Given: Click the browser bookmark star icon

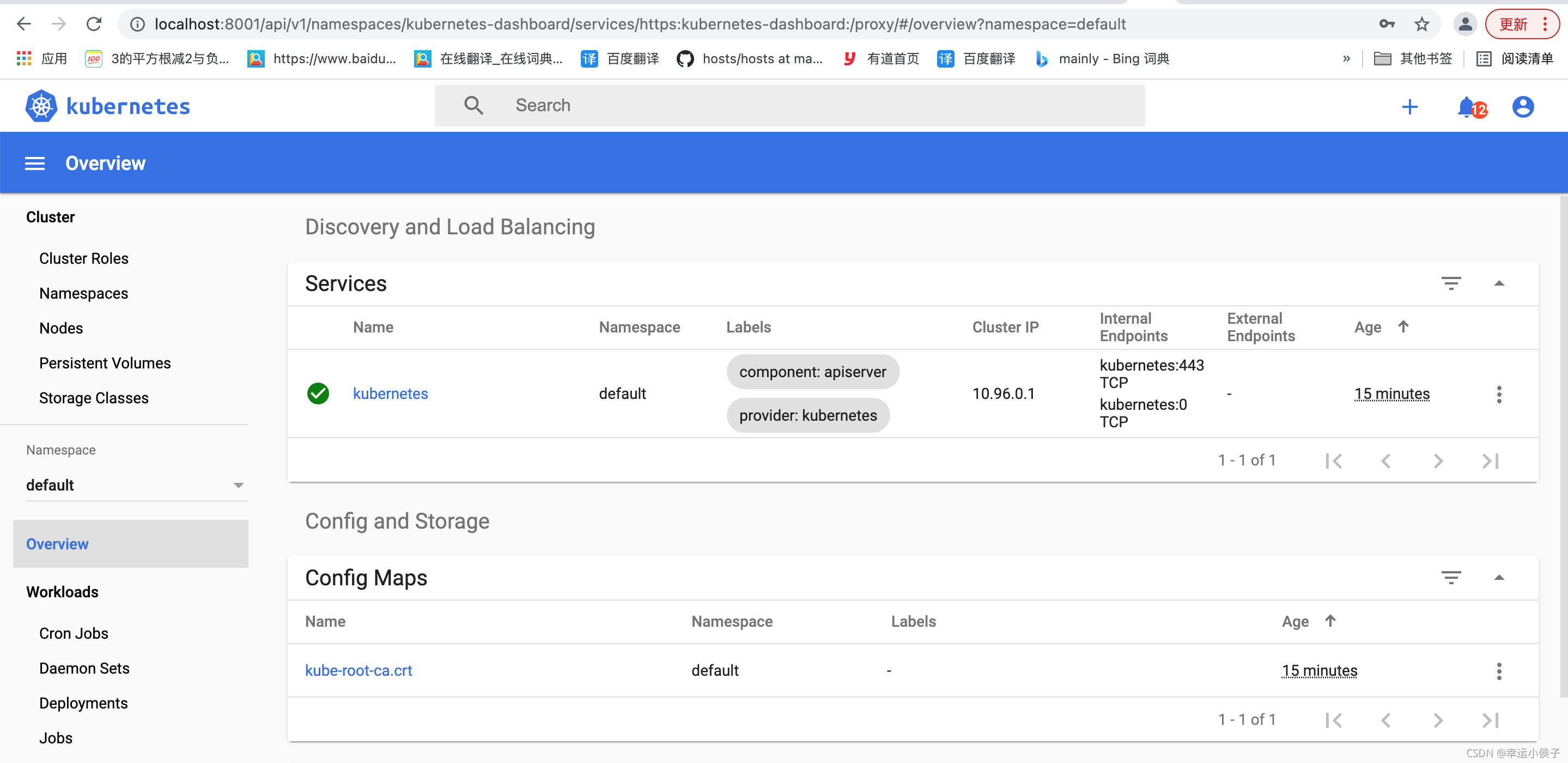Looking at the screenshot, I should [x=1421, y=25].
